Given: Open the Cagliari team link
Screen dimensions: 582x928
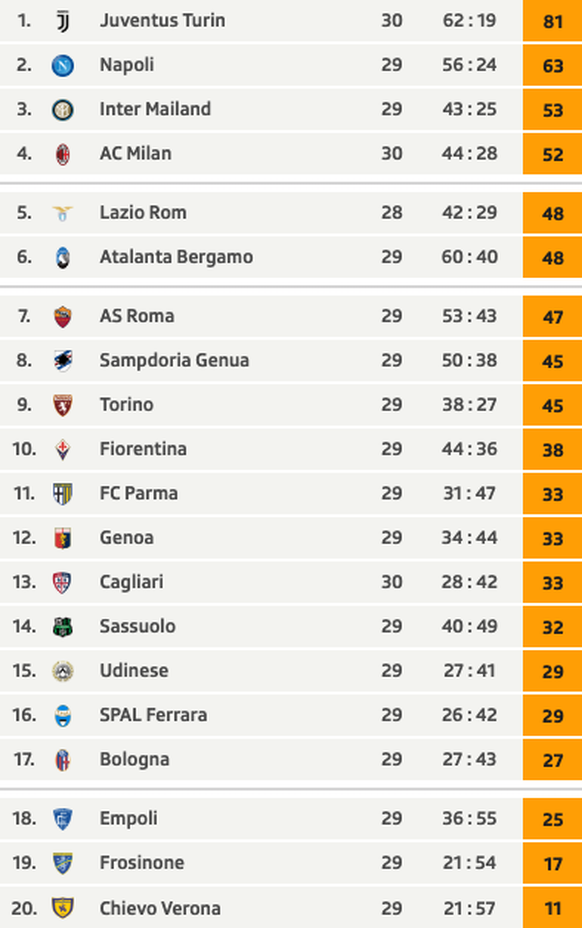Looking at the screenshot, I should pos(131,582).
